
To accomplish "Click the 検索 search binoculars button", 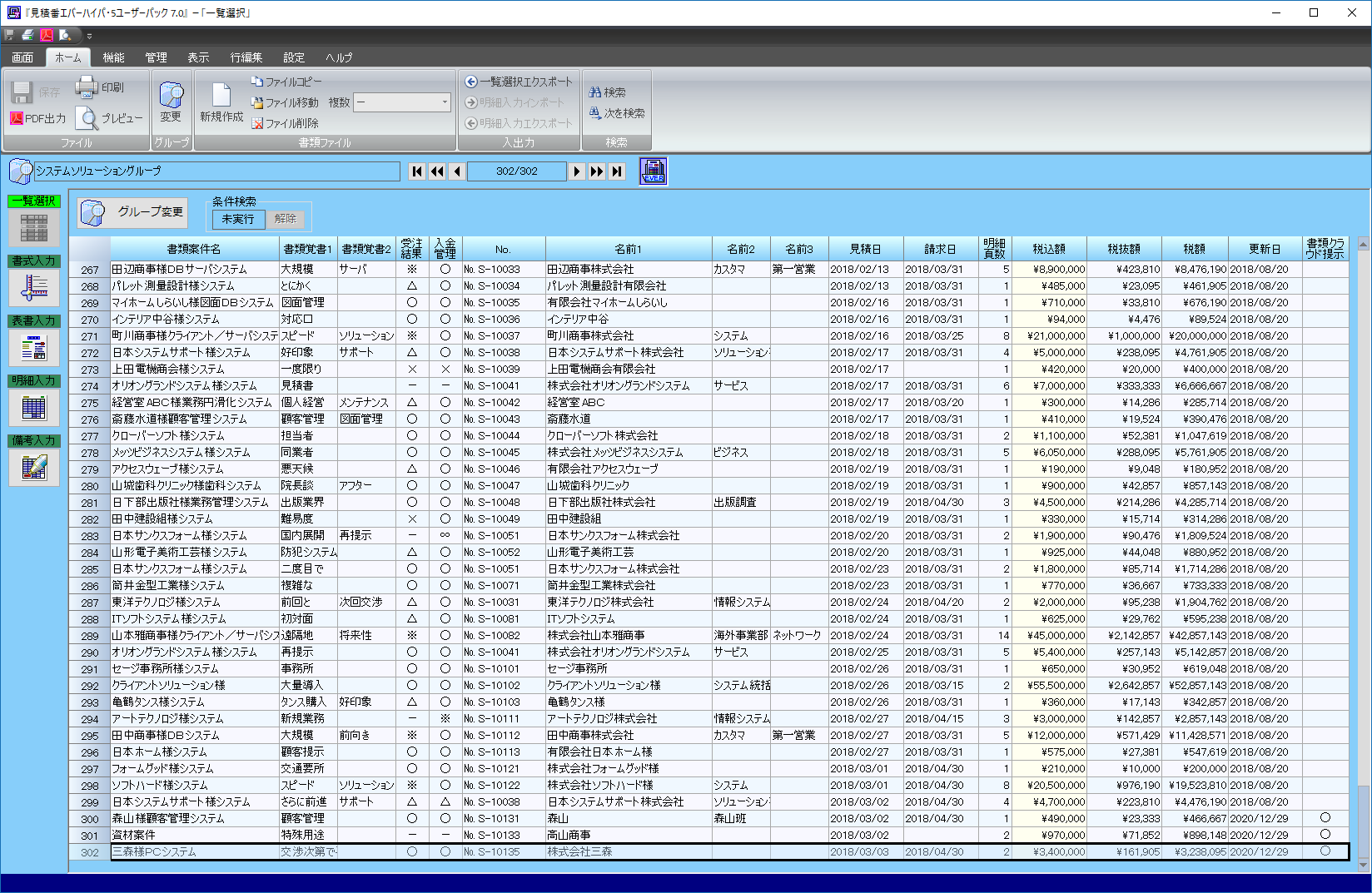I will pyautogui.click(x=607, y=92).
